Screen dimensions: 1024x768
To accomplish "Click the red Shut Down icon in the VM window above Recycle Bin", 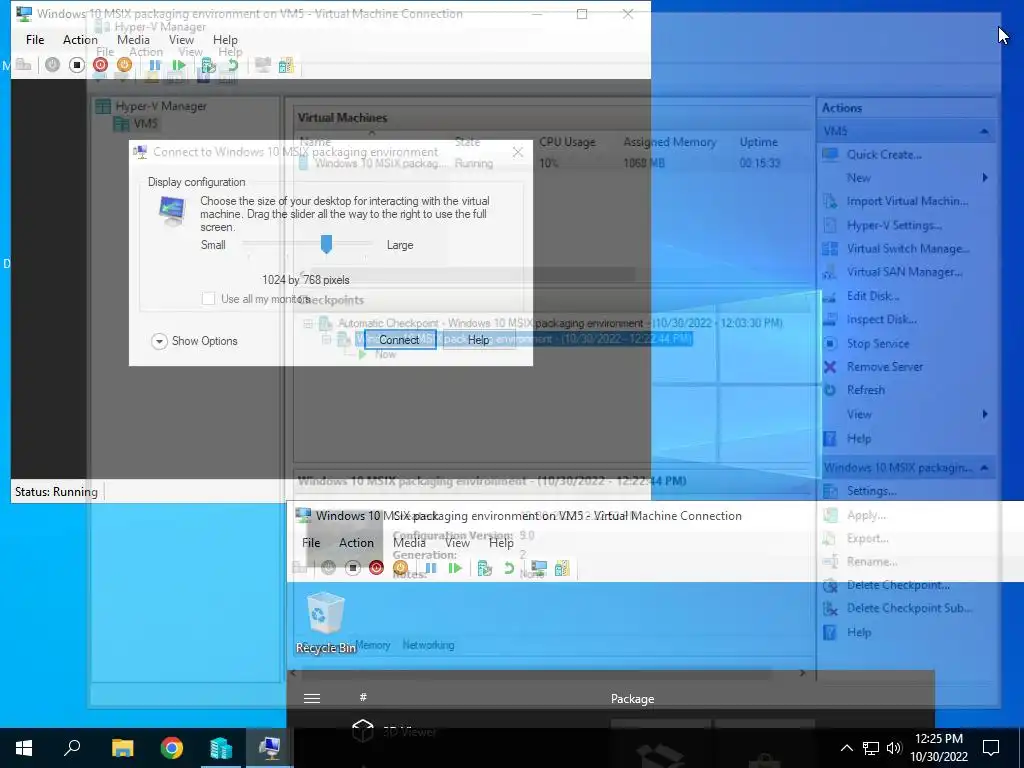I will (x=376, y=568).
